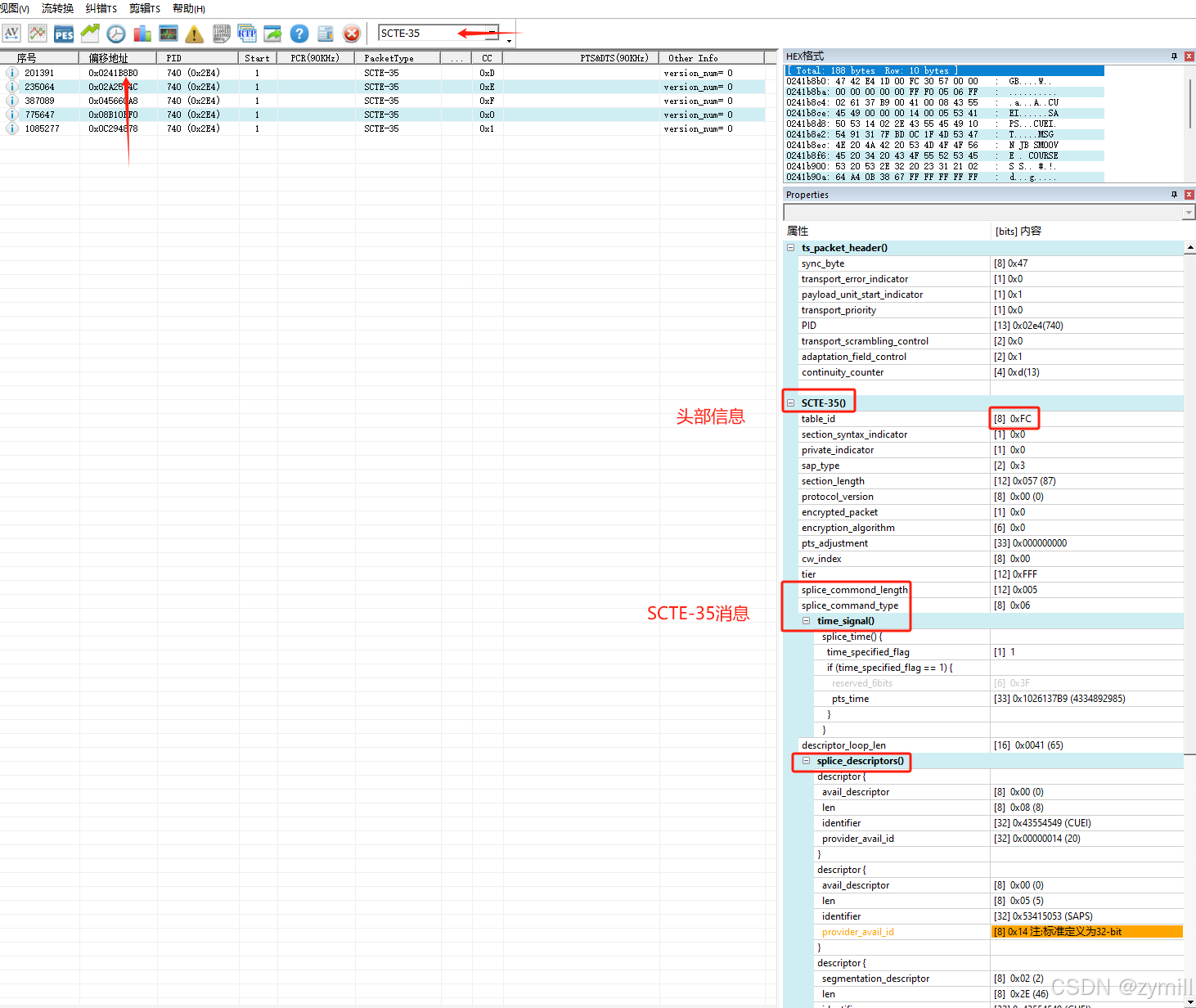Open the blue help question icon
This screenshot has height=1008, width=1196.
point(299,34)
